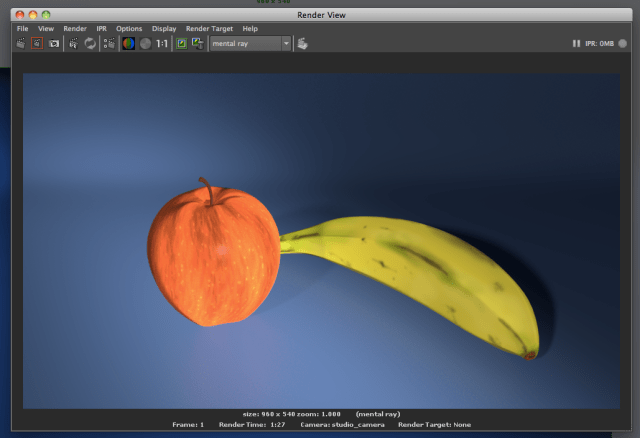The width and height of the screenshot is (640, 438).
Task: Toggle the 1:1 Real Size button
Action: point(162,44)
